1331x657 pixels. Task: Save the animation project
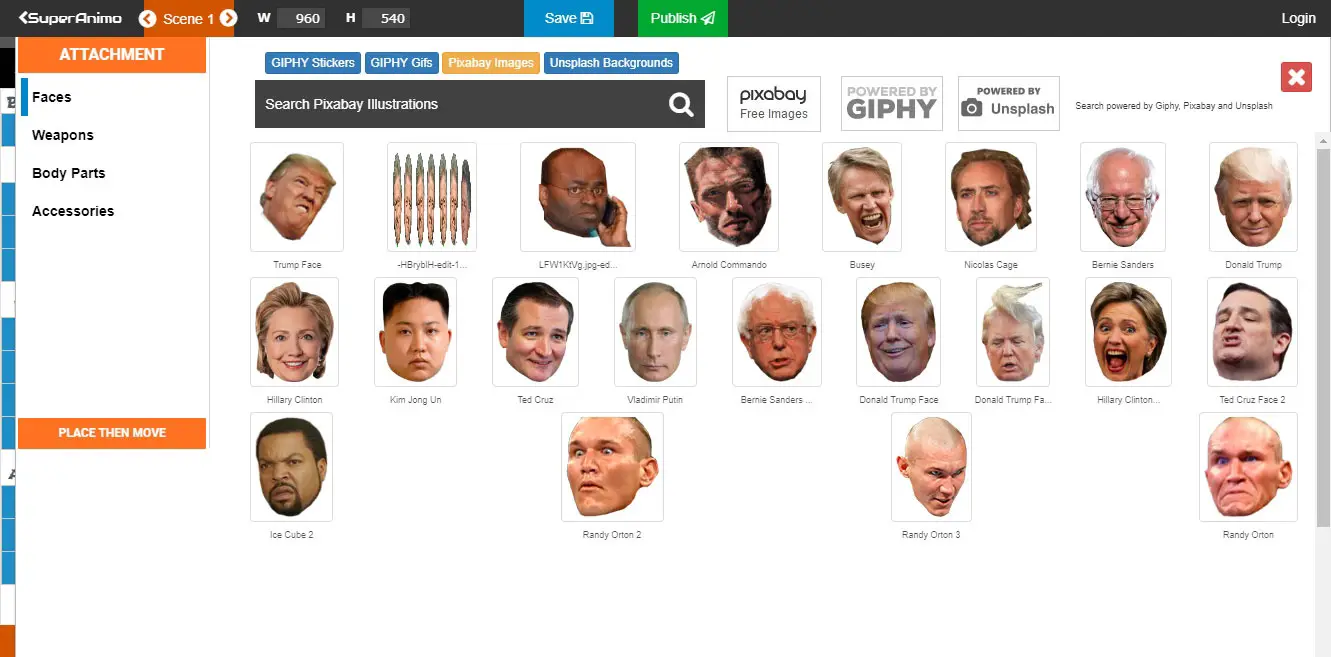[569, 18]
